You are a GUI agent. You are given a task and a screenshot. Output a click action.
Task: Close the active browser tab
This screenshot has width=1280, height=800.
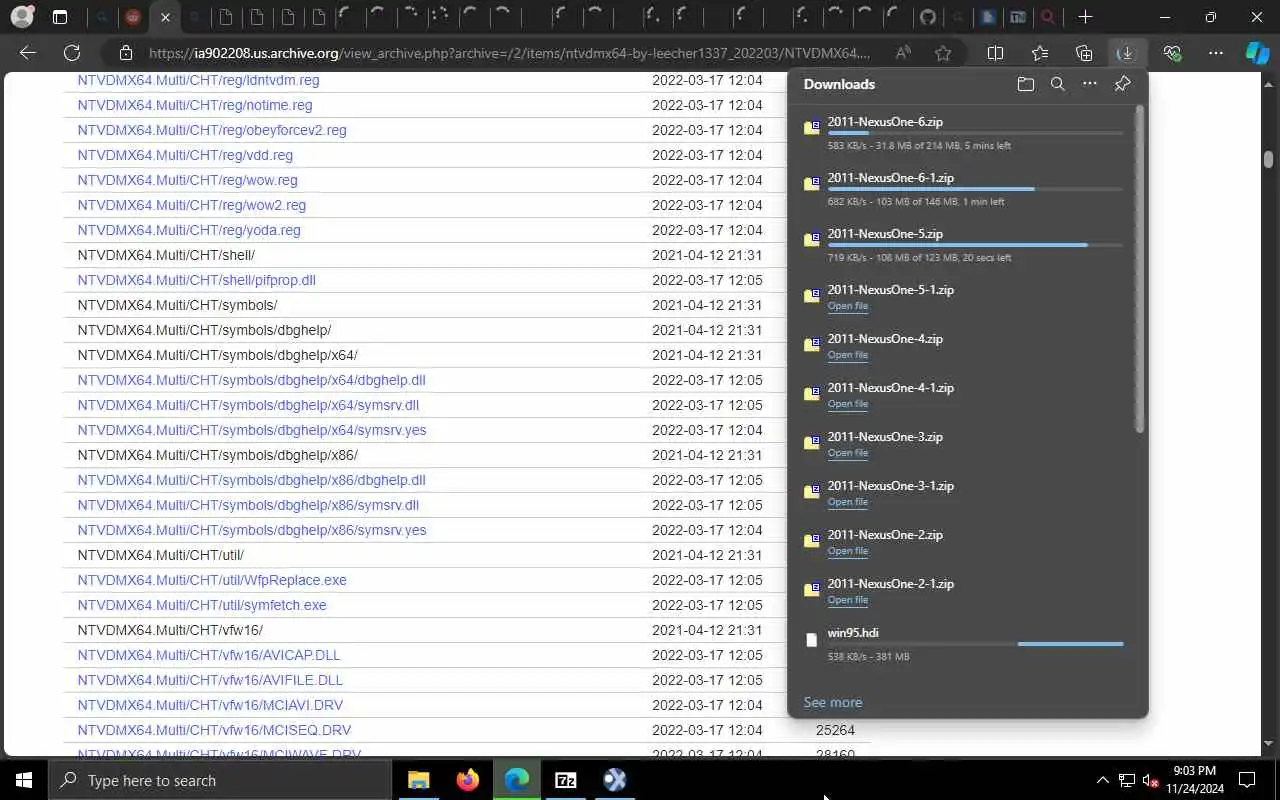pyautogui.click(x=165, y=17)
